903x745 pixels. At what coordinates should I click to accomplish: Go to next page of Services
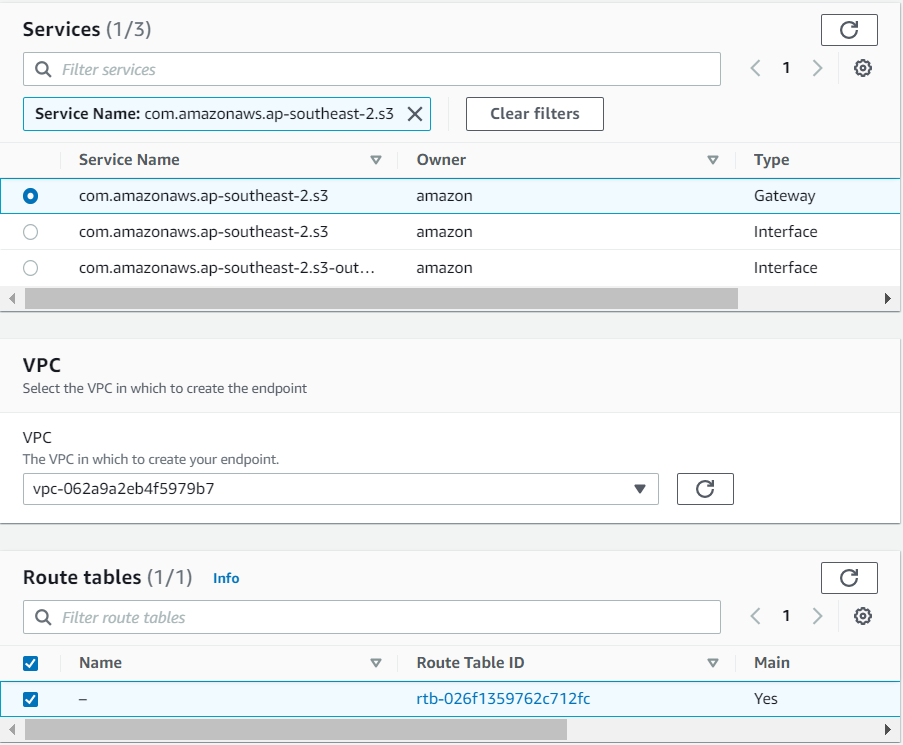pos(817,67)
